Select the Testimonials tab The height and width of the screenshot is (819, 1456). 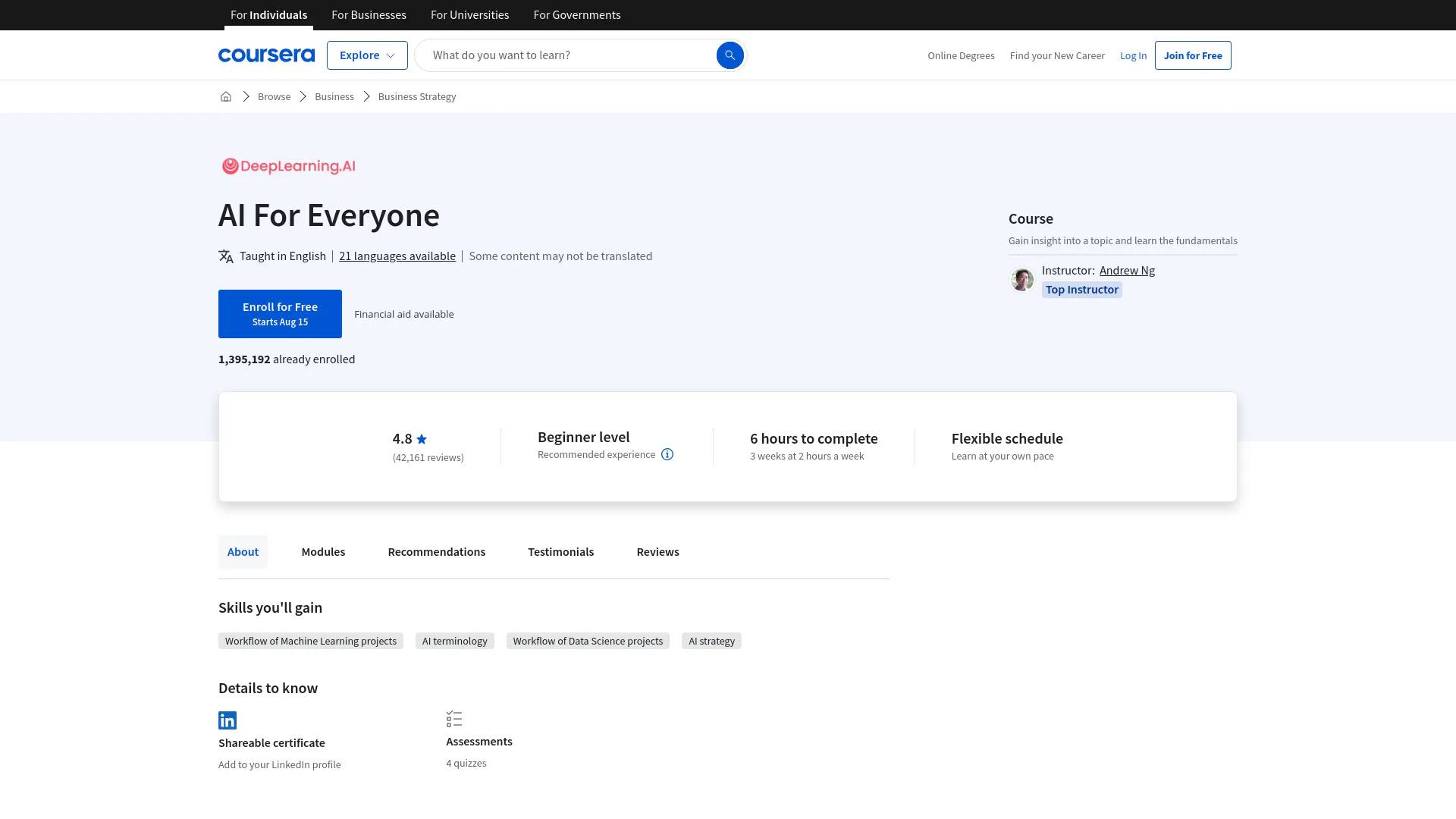[561, 552]
